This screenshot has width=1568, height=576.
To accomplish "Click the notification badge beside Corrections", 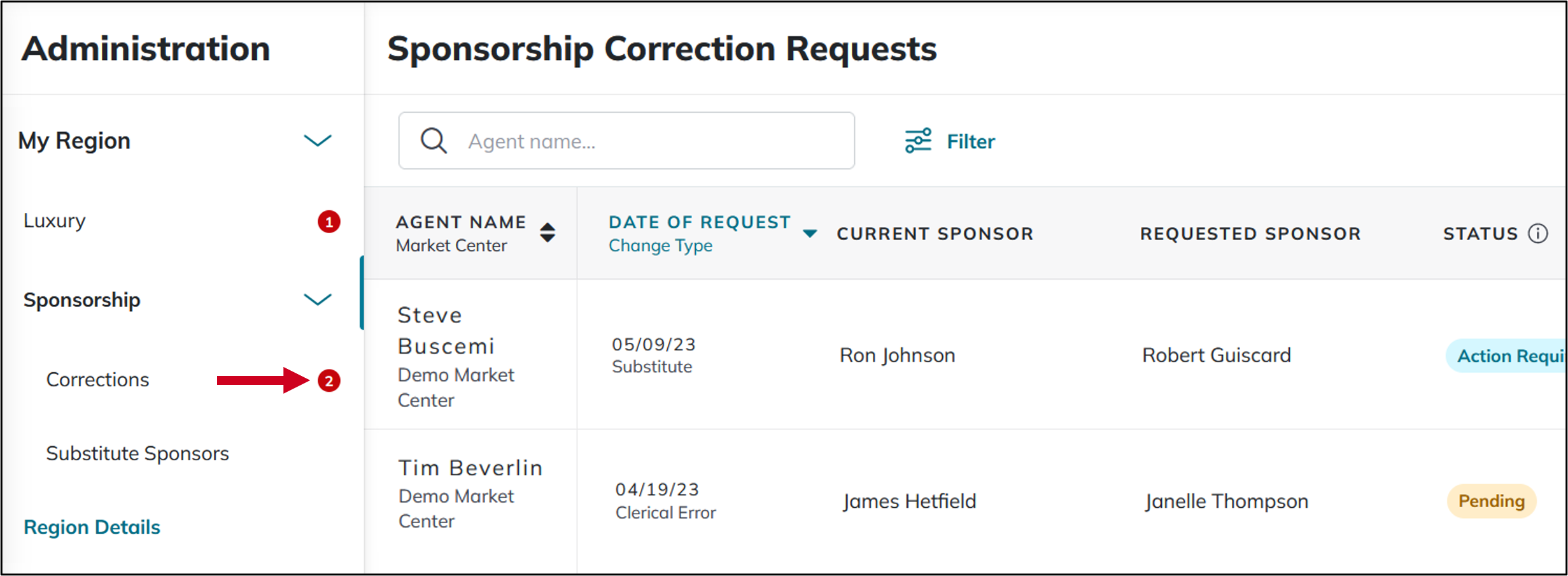I will [x=328, y=380].
